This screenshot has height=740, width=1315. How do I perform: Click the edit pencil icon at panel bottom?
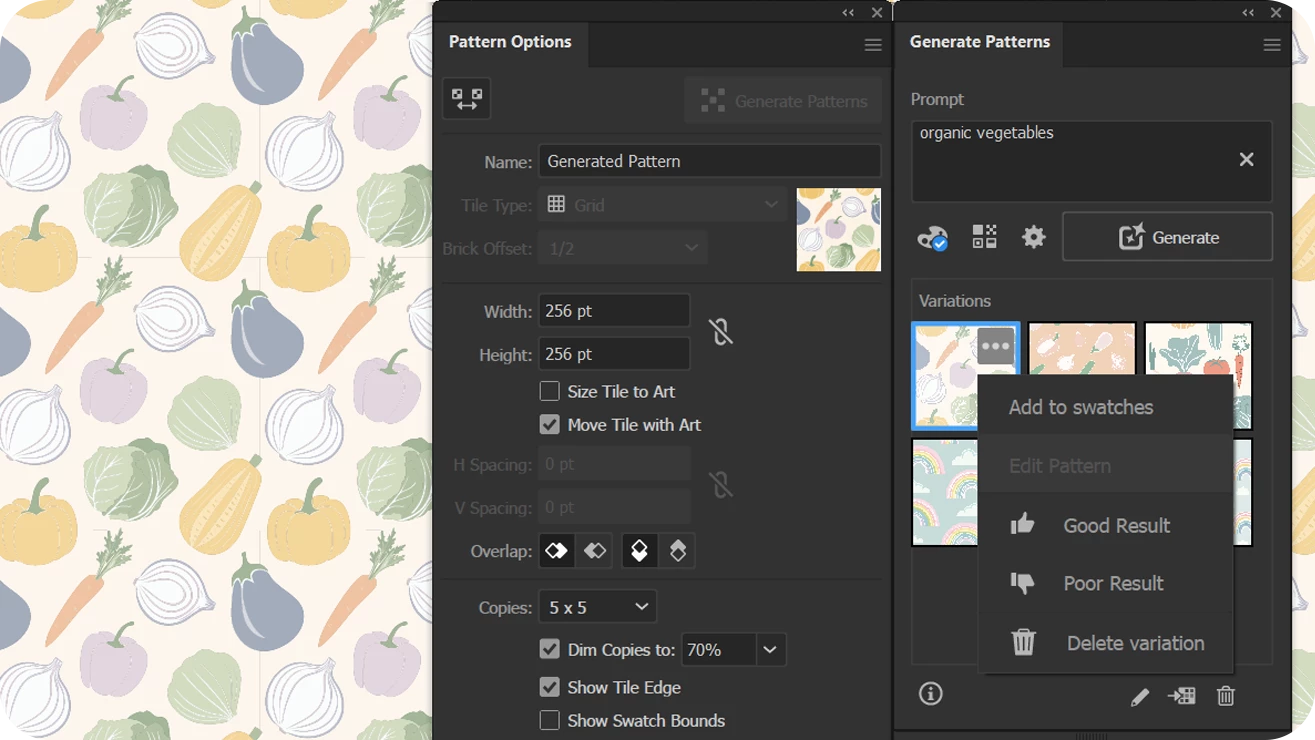(x=1140, y=696)
